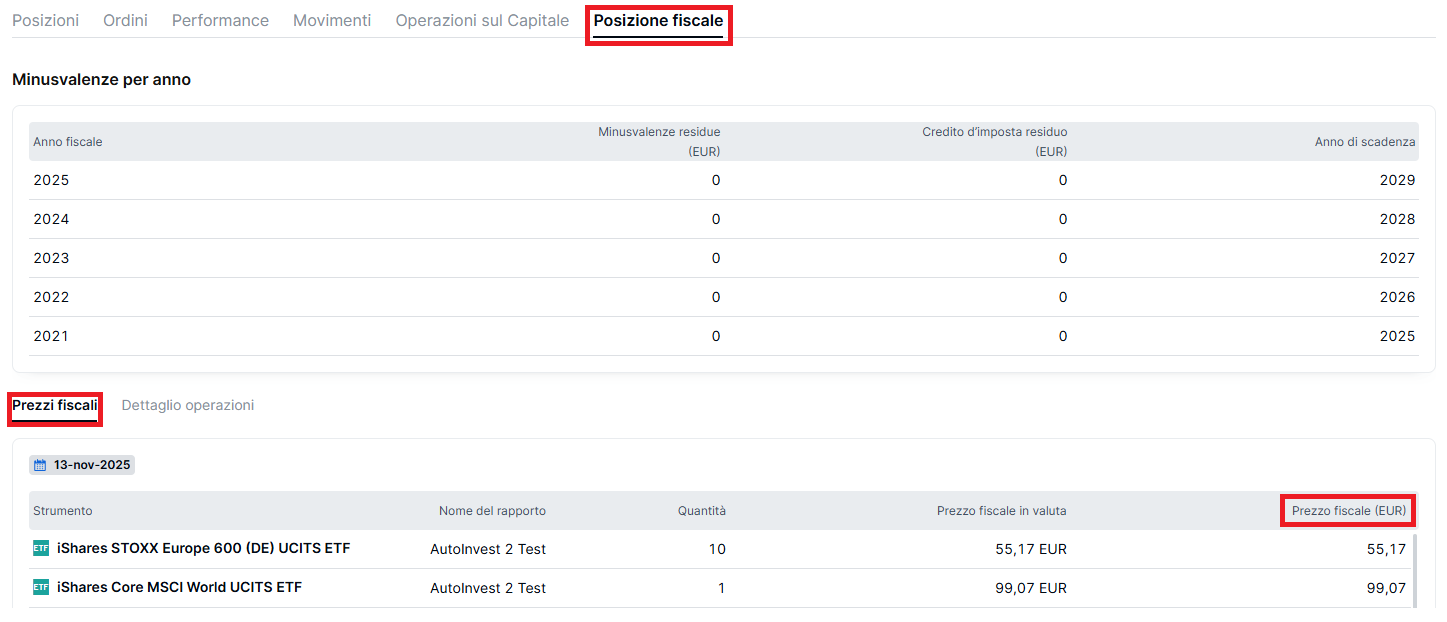Open the Movimenti tab
Viewport: 1447px width, 622px height.
(x=332, y=20)
